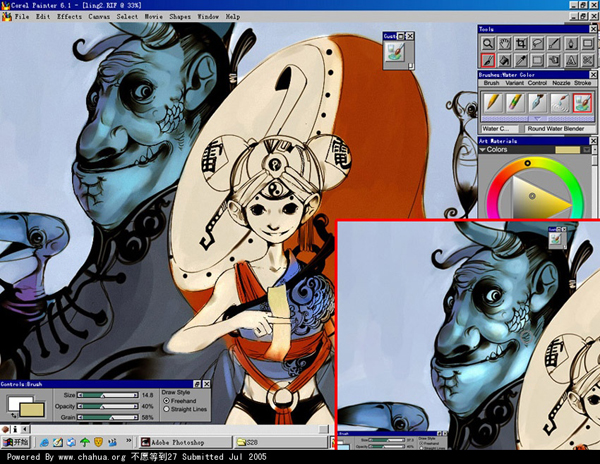Image resolution: width=600 pixels, height=464 pixels.
Task: Choose the Pencil brush icon
Action: 492,103
